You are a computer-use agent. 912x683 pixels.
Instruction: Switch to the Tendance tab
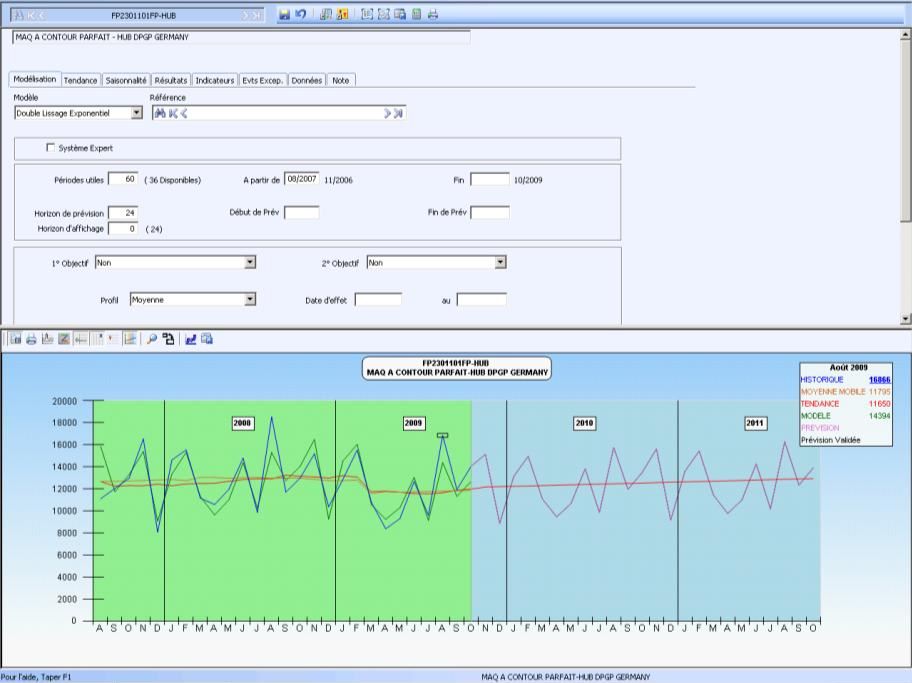point(80,80)
